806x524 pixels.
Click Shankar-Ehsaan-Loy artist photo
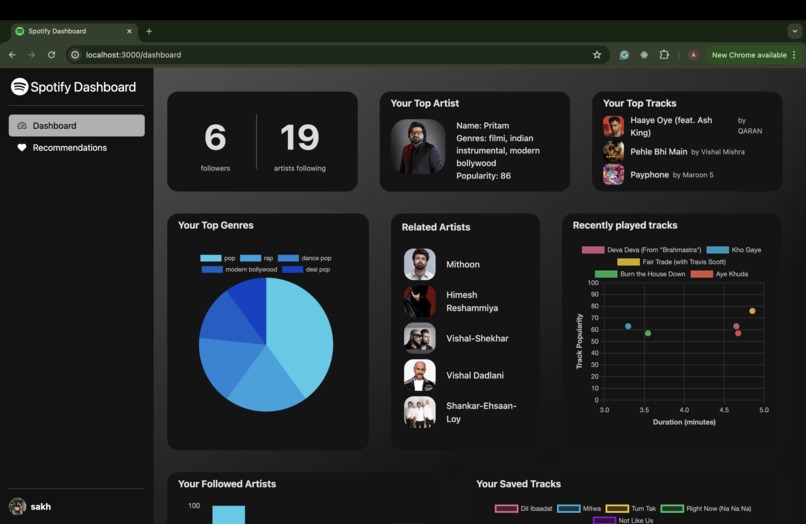tap(419, 412)
